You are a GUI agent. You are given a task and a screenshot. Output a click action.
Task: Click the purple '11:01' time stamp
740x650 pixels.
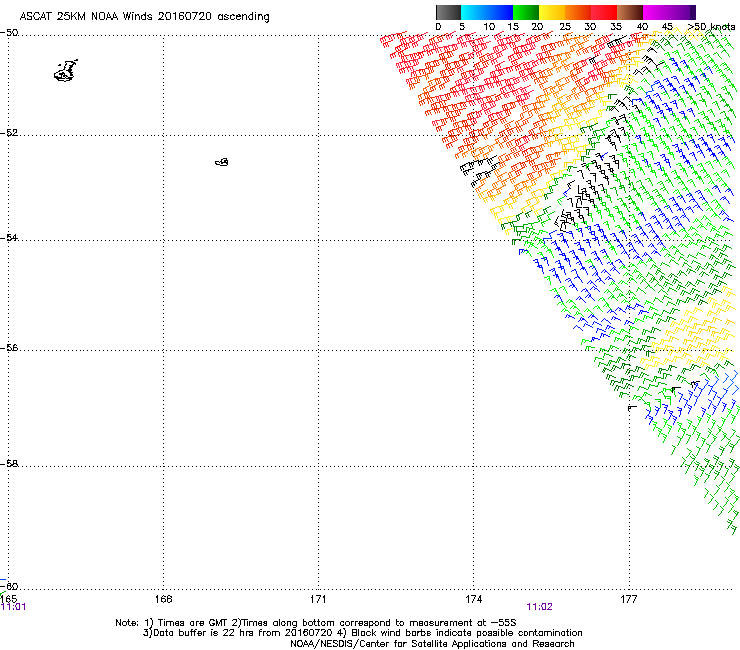pos(13,607)
